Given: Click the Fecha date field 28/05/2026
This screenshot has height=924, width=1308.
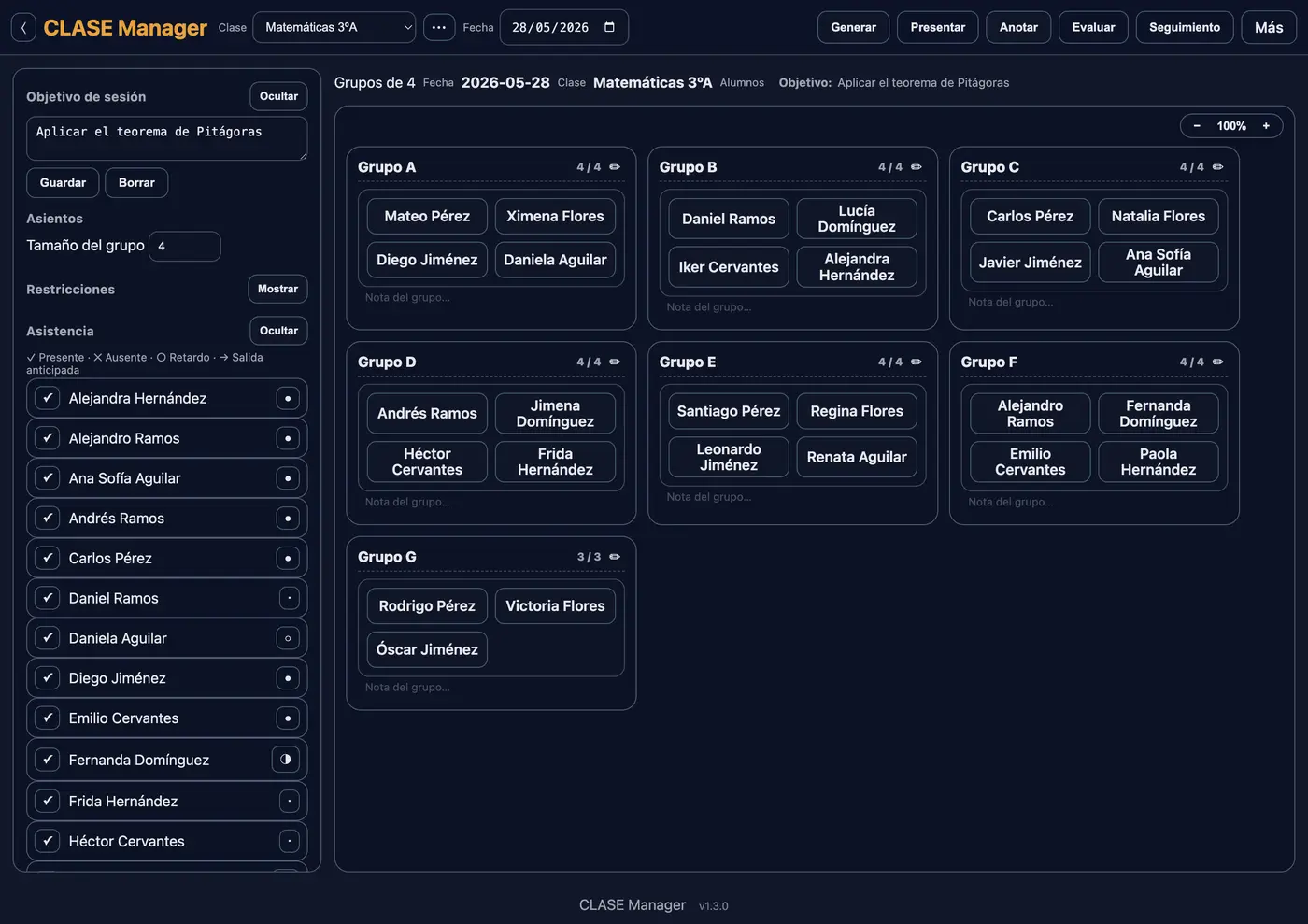Looking at the screenshot, I should pos(564,27).
